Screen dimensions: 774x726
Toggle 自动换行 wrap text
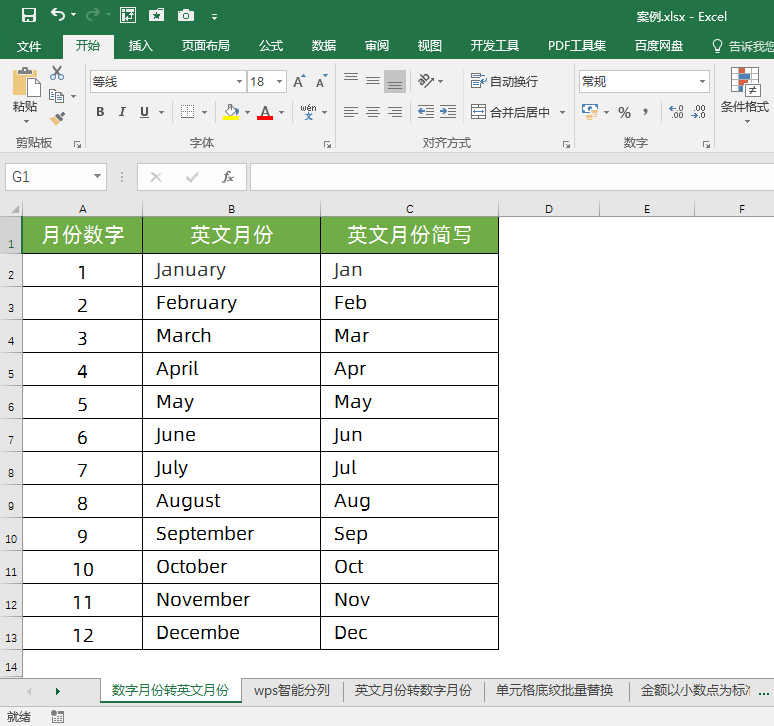504,81
